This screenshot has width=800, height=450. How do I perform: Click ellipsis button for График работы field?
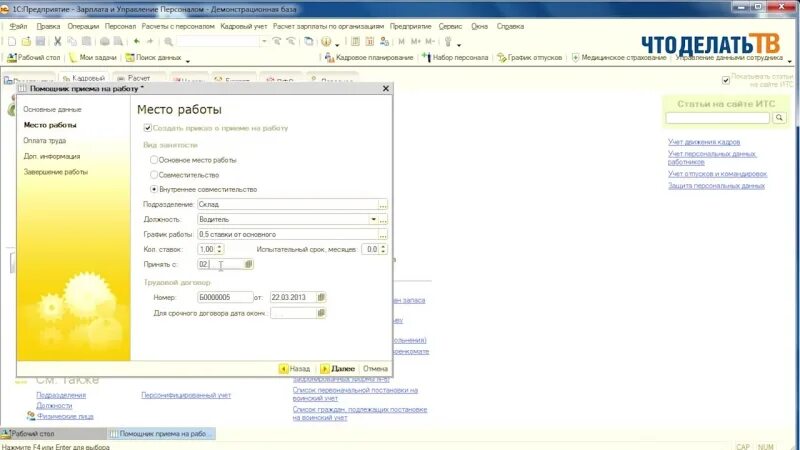(x=383, y=235)
